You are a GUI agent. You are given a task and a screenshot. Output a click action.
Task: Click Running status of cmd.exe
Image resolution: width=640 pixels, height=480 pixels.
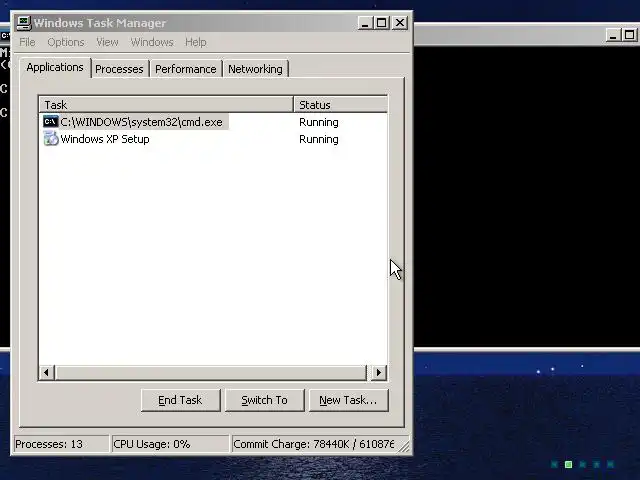pos(319,122)
